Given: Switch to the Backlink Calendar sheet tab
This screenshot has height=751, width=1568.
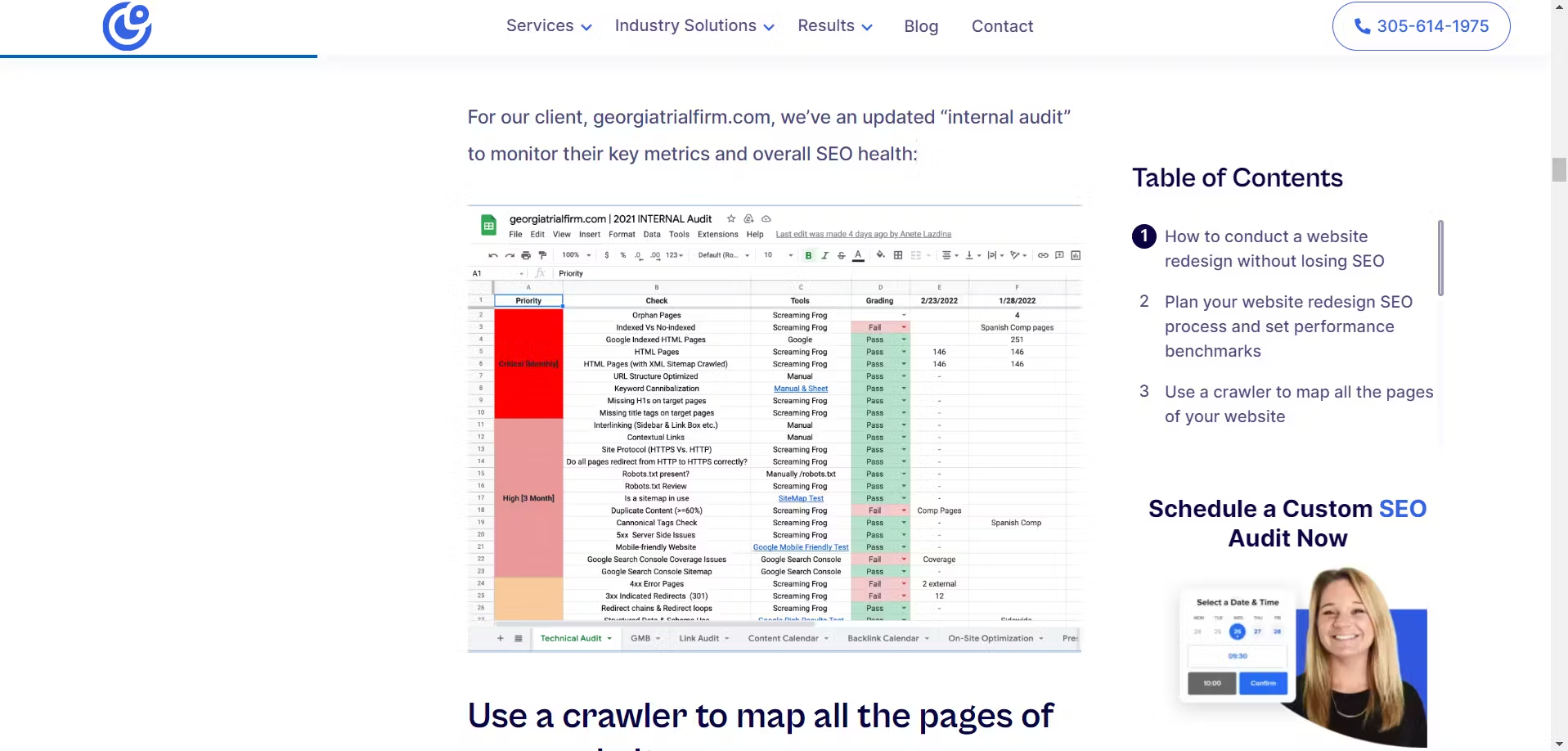Looking at the screenshot, I should click(x=888, y=638).
